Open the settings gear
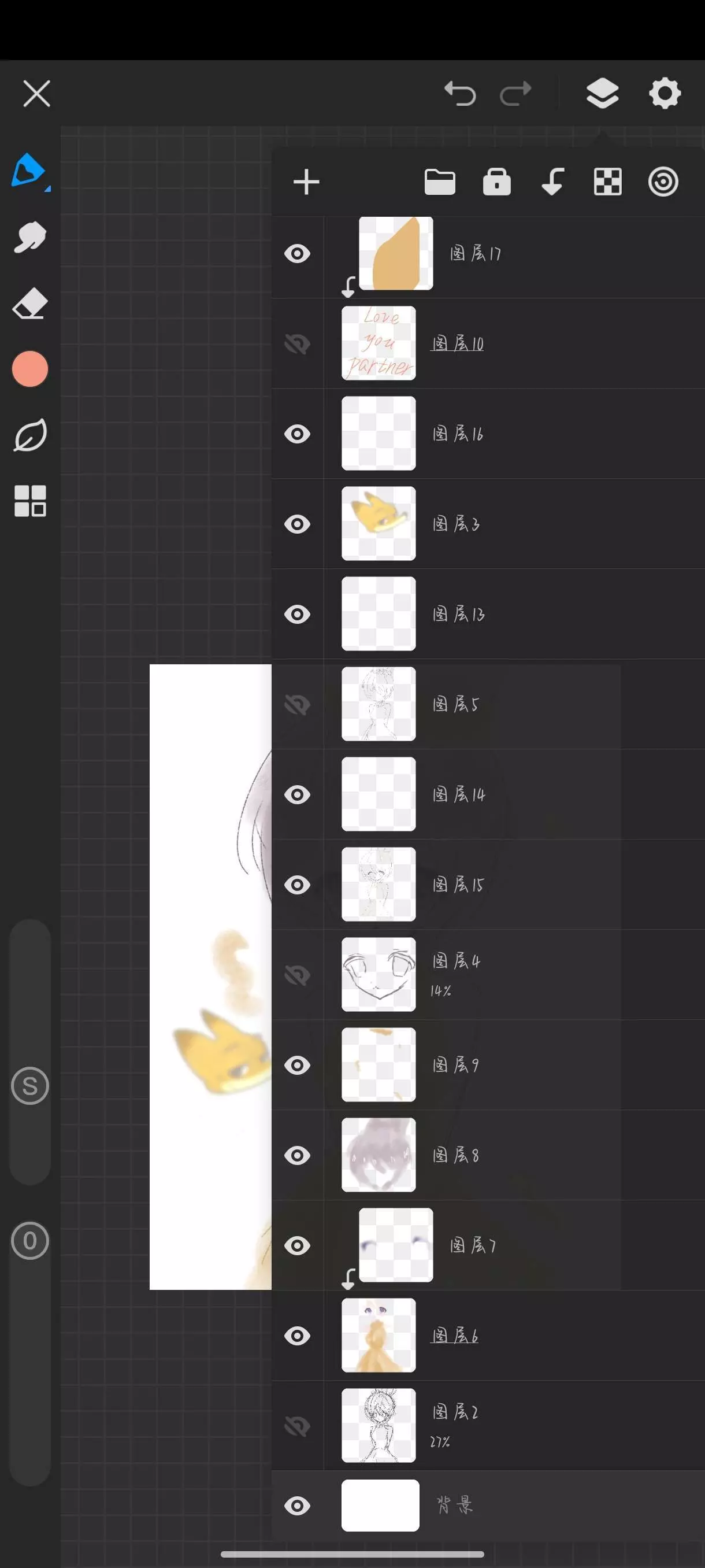This screenshot has width=705, height=1568. [664, 93]
